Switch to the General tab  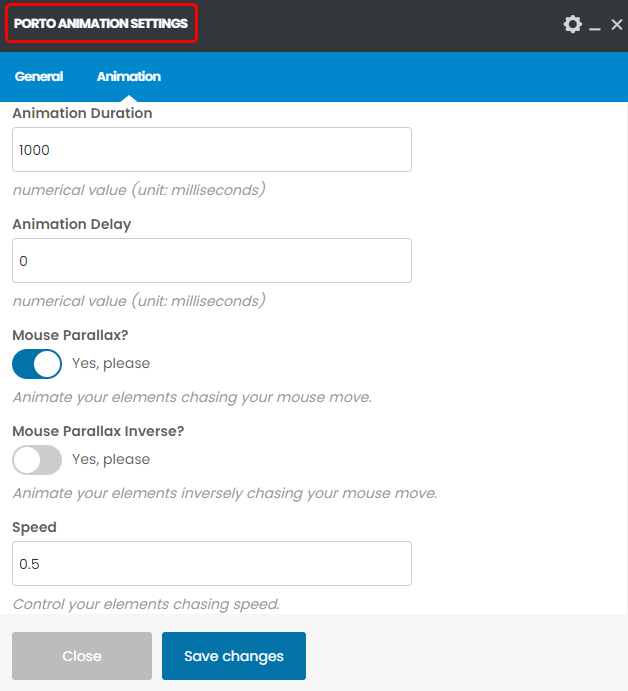coord(39,76)
